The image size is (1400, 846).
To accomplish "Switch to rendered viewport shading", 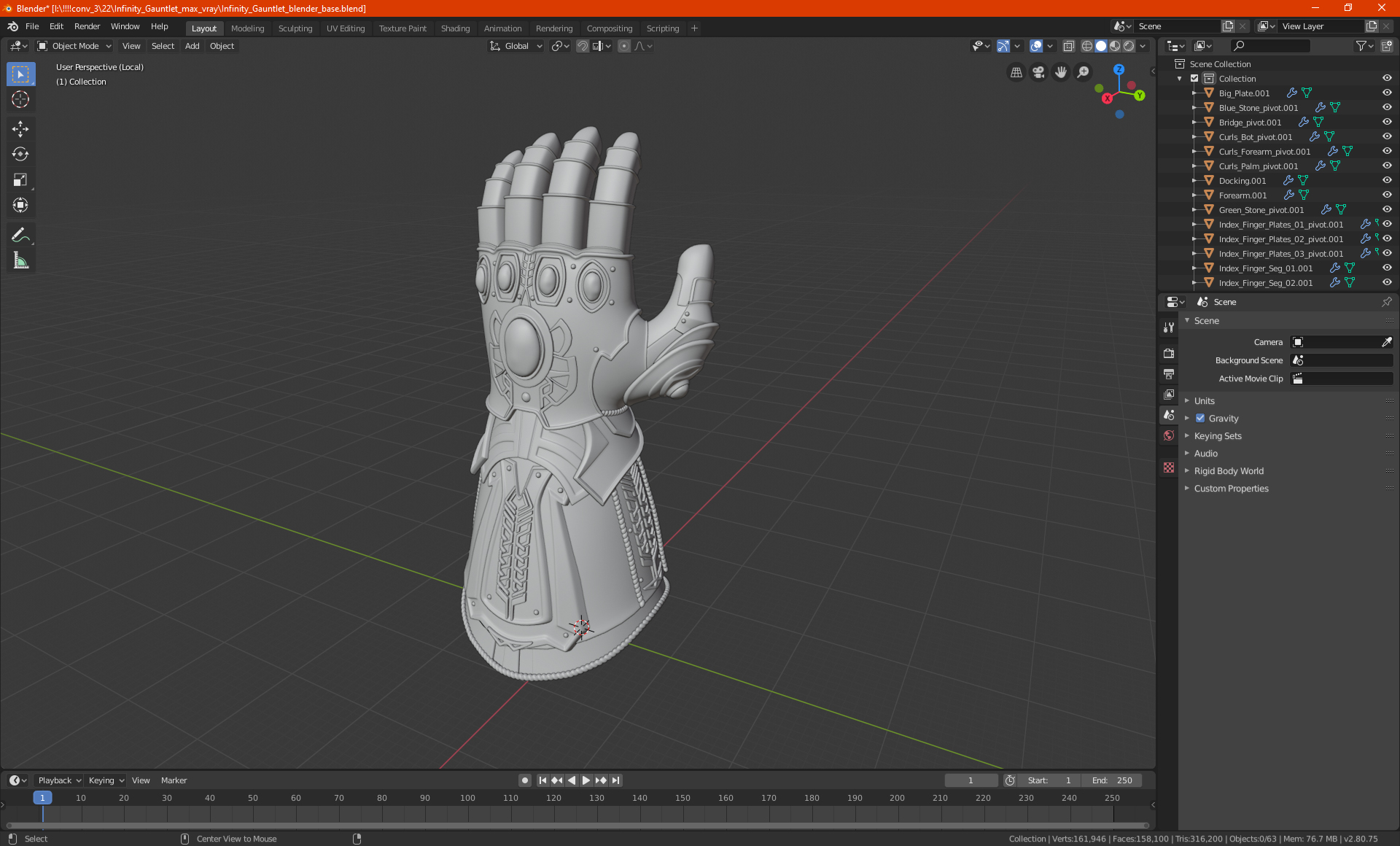I will (1129, 46).
